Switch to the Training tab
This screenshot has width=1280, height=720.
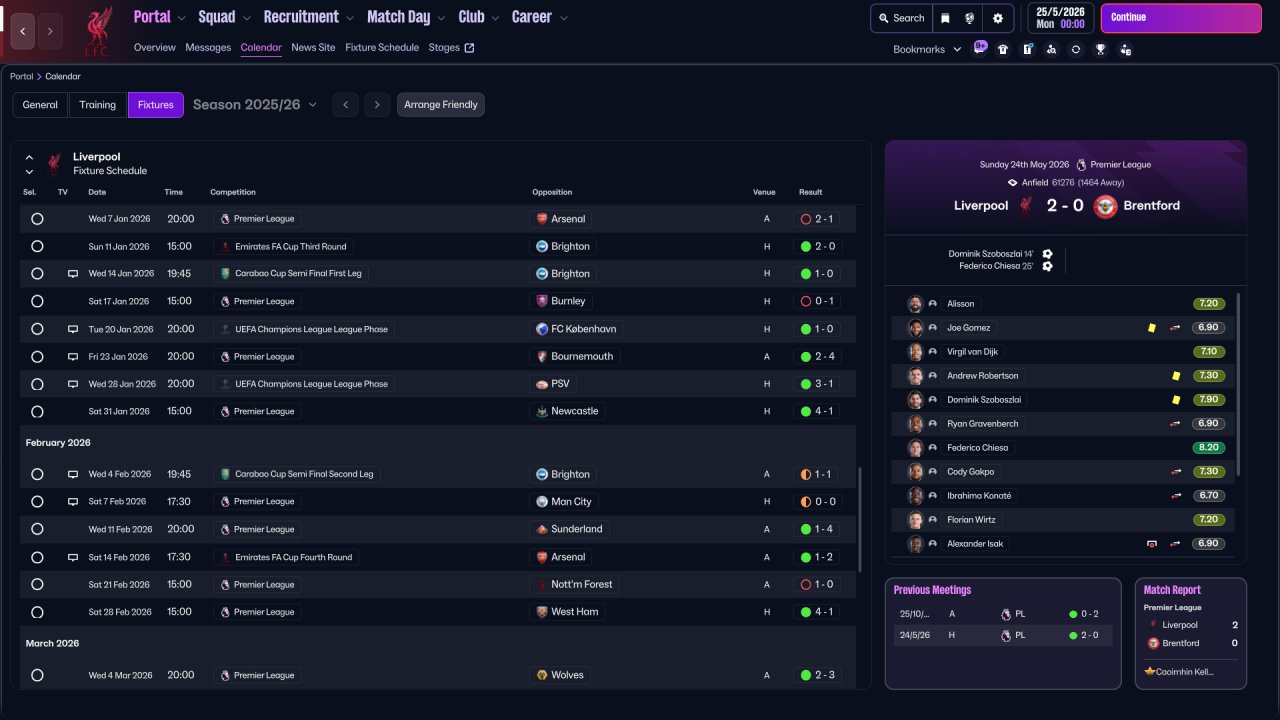tap(98, 105)
